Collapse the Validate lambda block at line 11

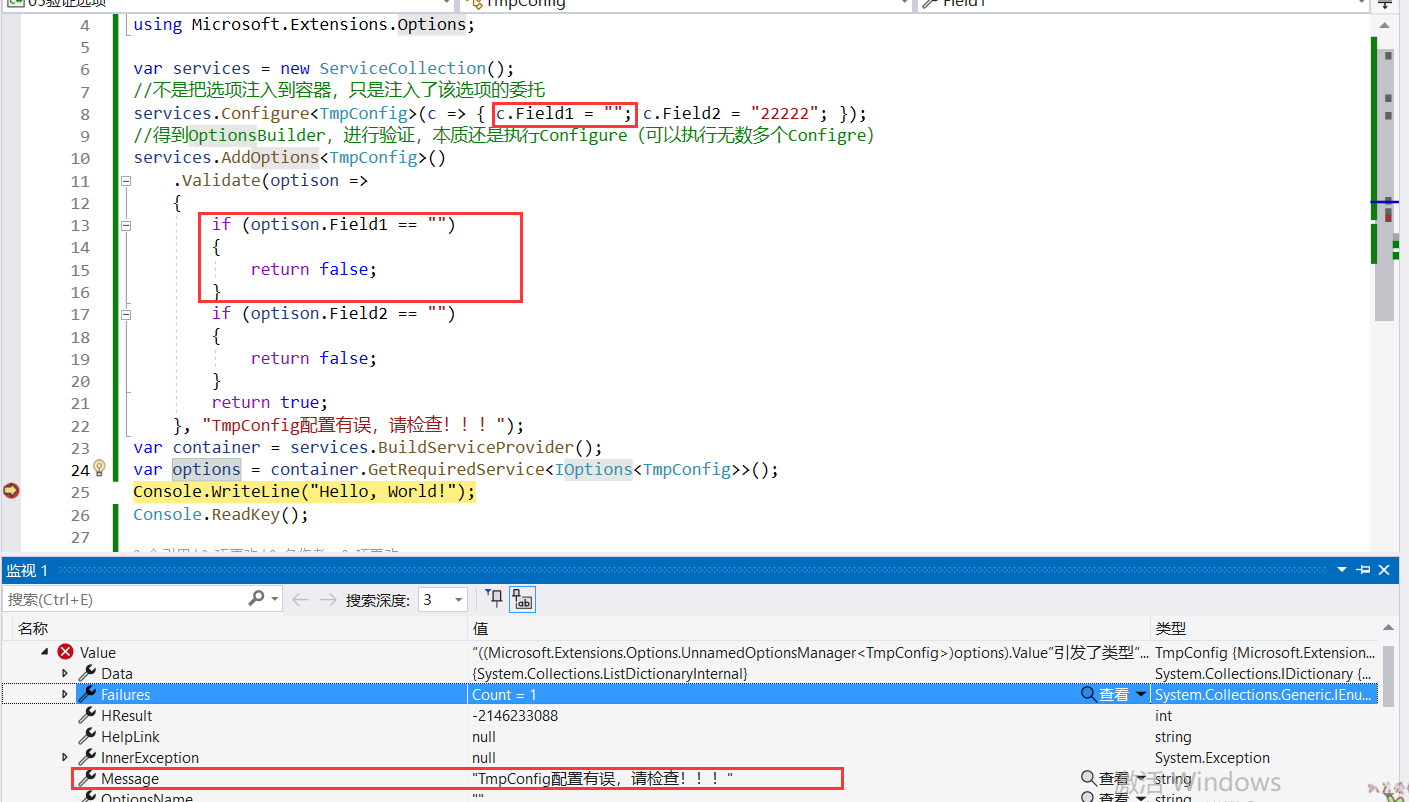click(x=126, y=181)
